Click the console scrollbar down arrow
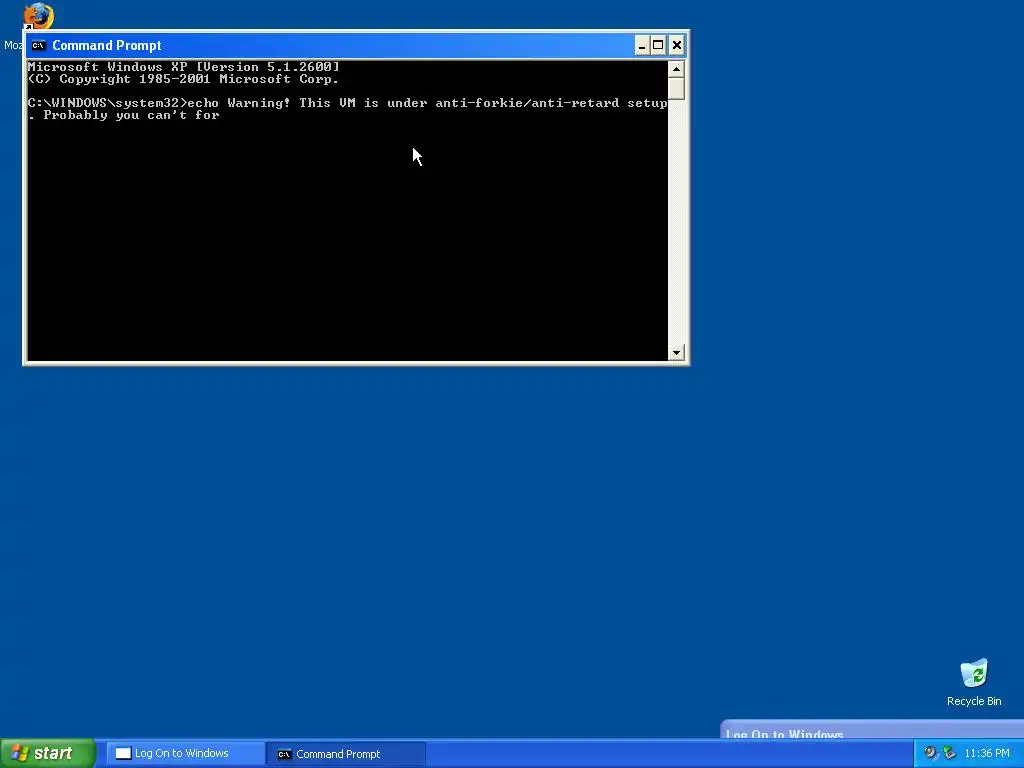 pos(676,353)
